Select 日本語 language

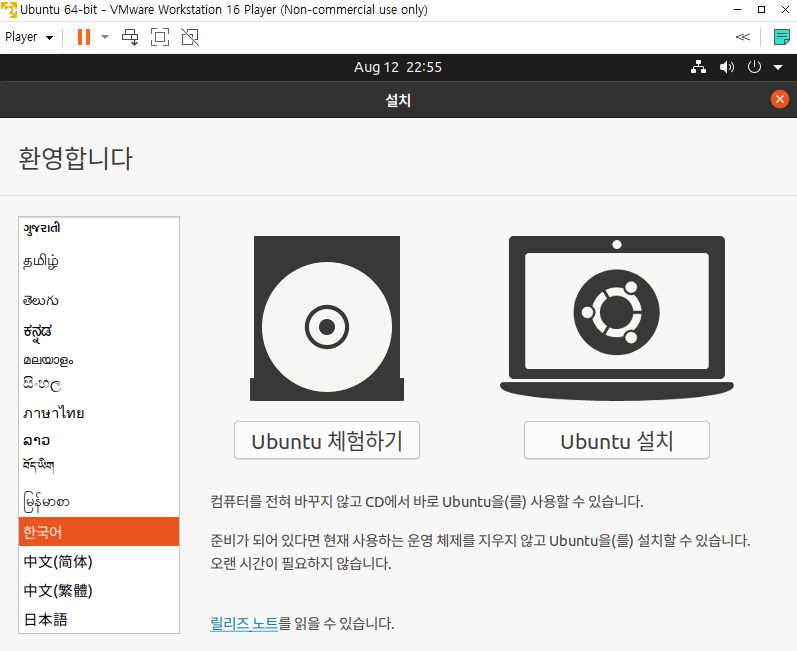click(x=99, y=619)
